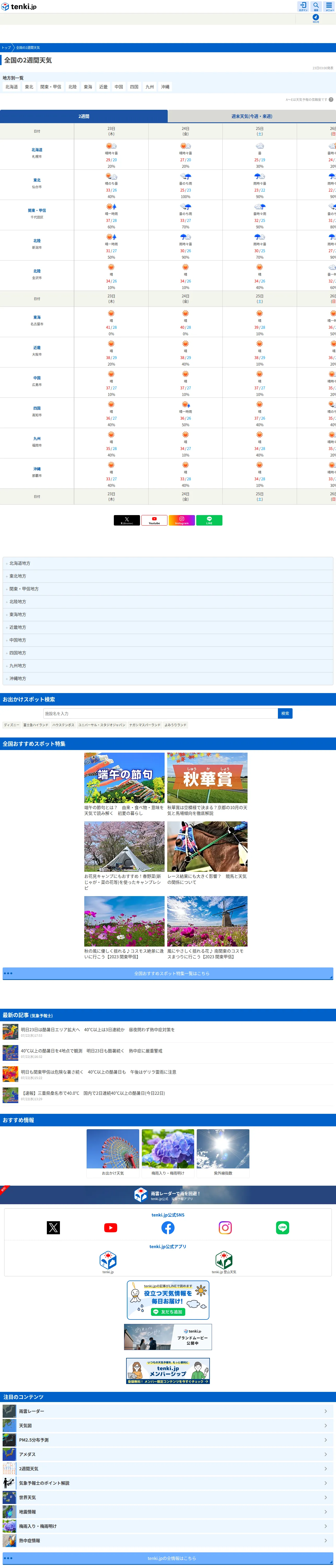Click the 雨雲レーダー thumbnail icon in 注目のコンテンツ
The image size is (336, 1568).
pos(9,1411)
